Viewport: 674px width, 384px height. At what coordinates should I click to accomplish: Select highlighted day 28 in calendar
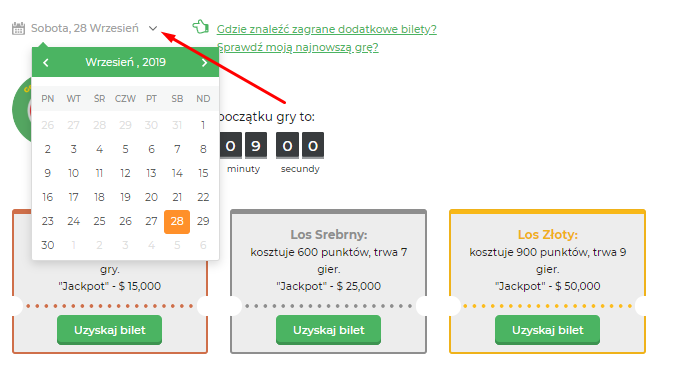[177, 221]
